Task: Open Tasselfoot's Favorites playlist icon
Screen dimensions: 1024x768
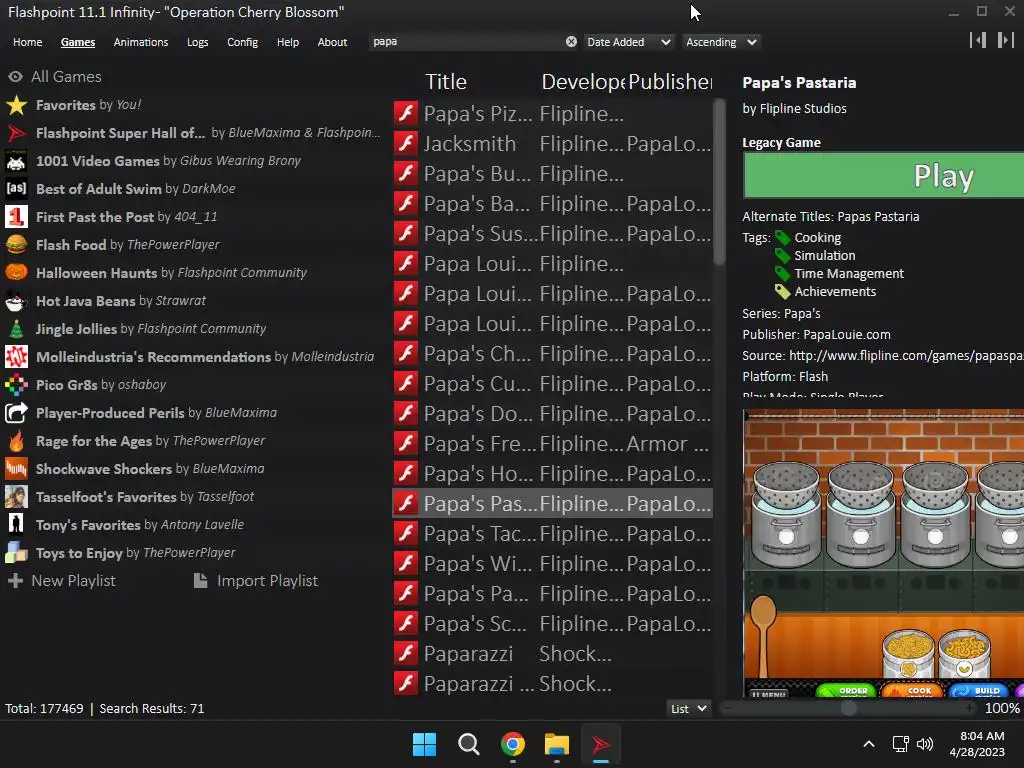Action: coord(16,497)
